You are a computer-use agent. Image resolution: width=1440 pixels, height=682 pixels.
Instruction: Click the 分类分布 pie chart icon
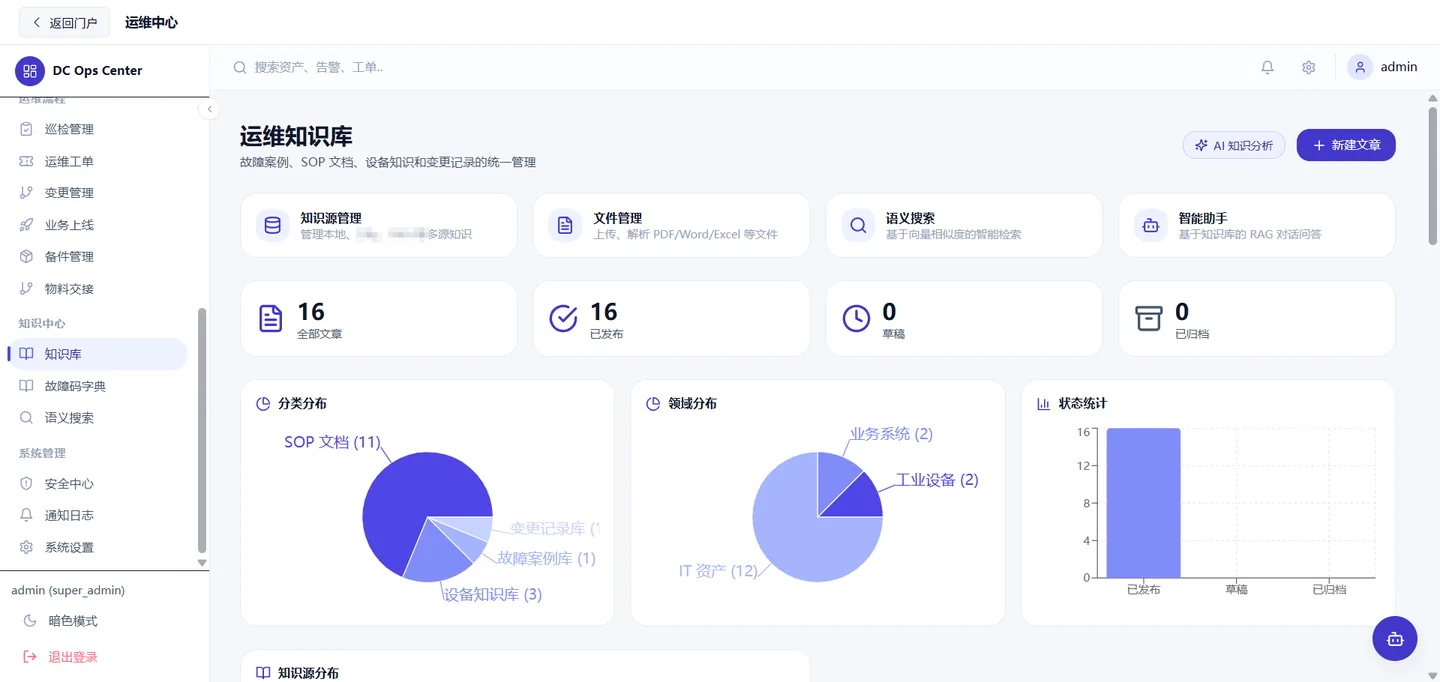264,404
